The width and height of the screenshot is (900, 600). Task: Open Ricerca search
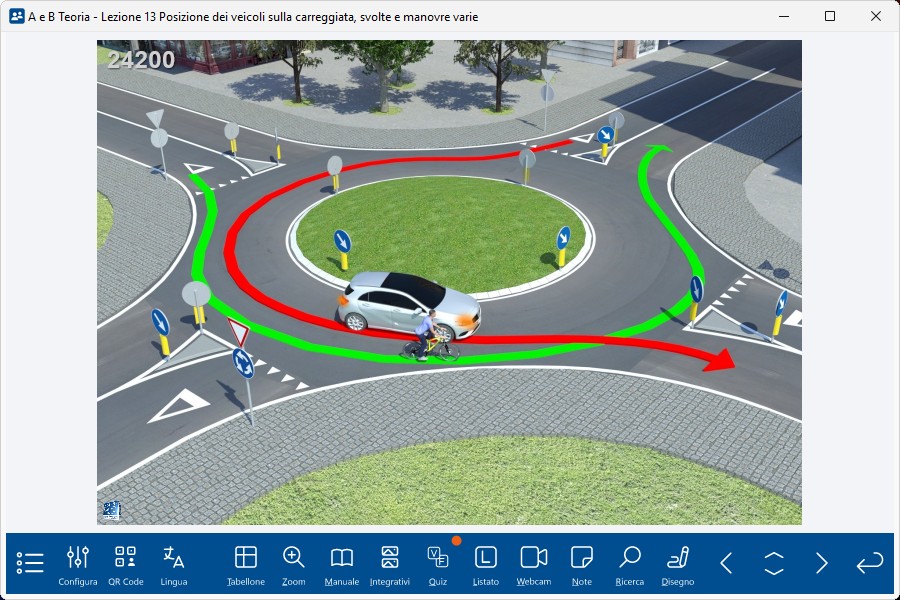coord(630,564)
